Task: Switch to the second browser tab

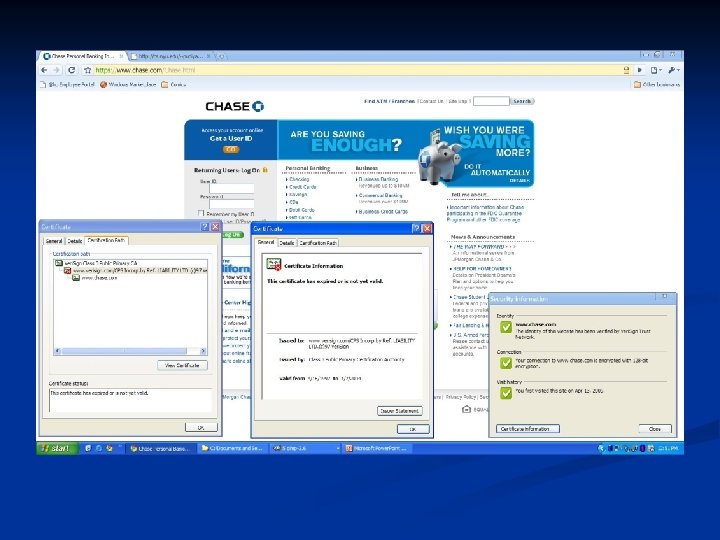Action: (171, 56)
